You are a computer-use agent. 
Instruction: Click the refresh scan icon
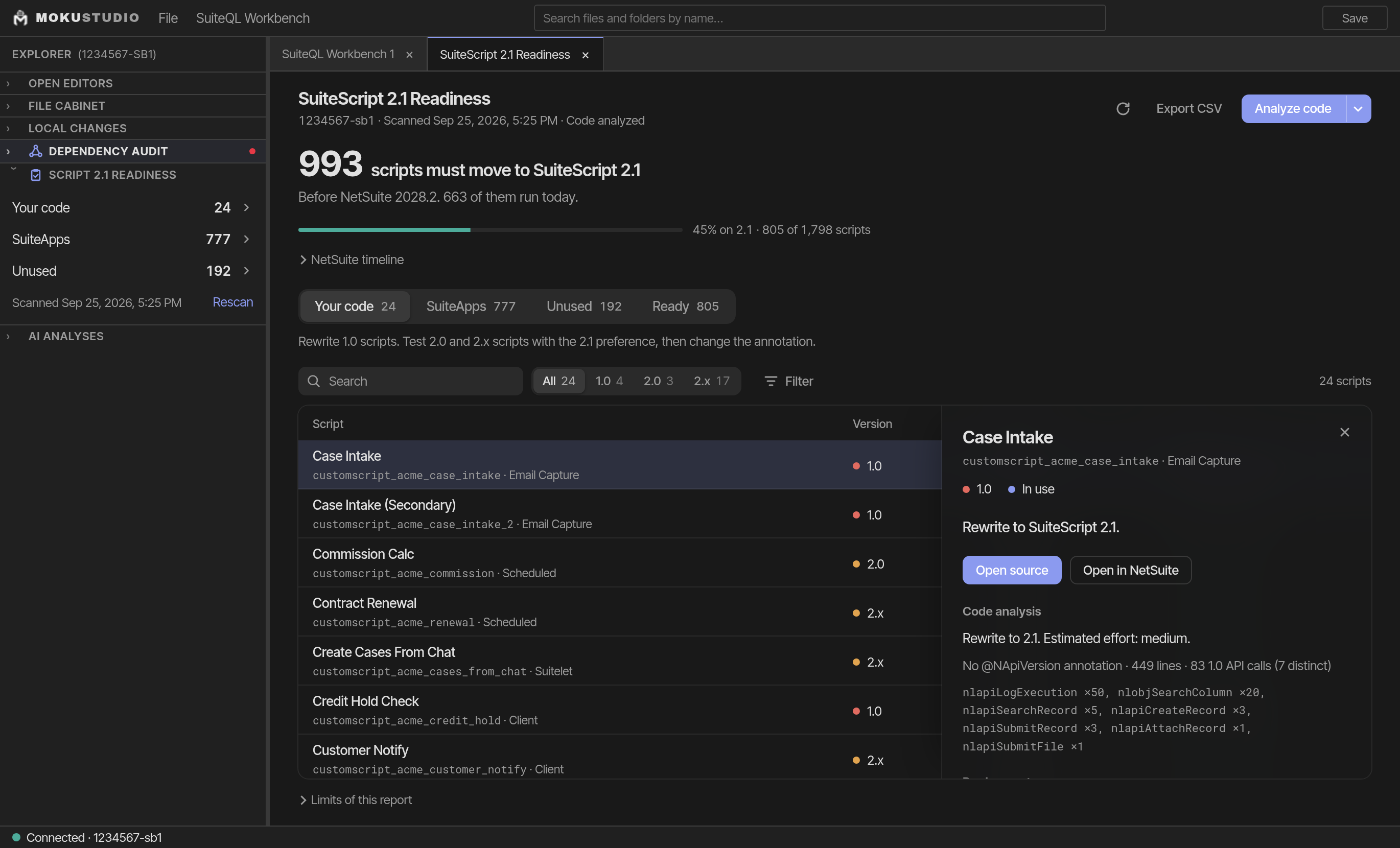[x=1123, y=108]
